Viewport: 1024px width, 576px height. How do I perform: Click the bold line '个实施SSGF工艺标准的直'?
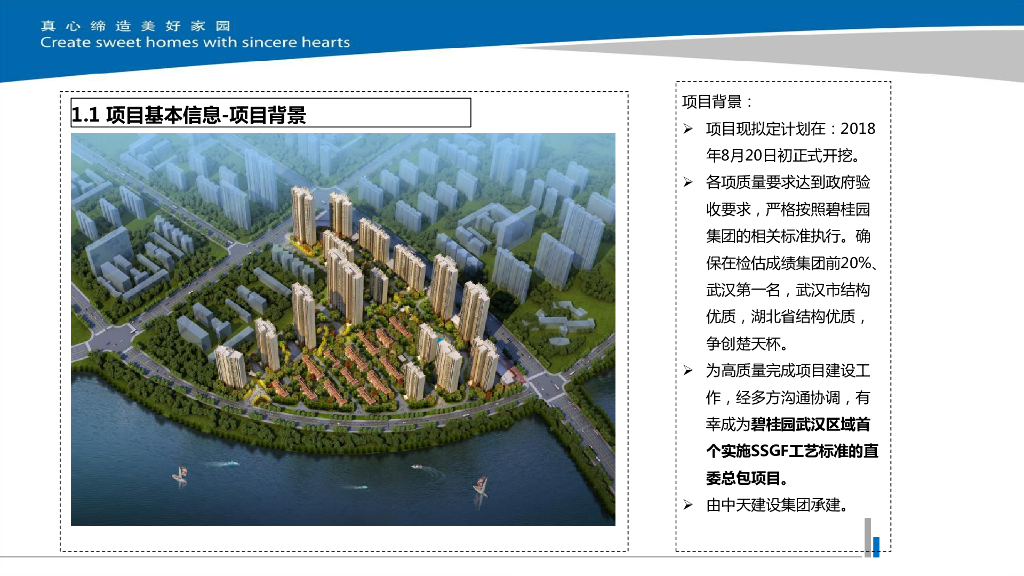(792, 451)
